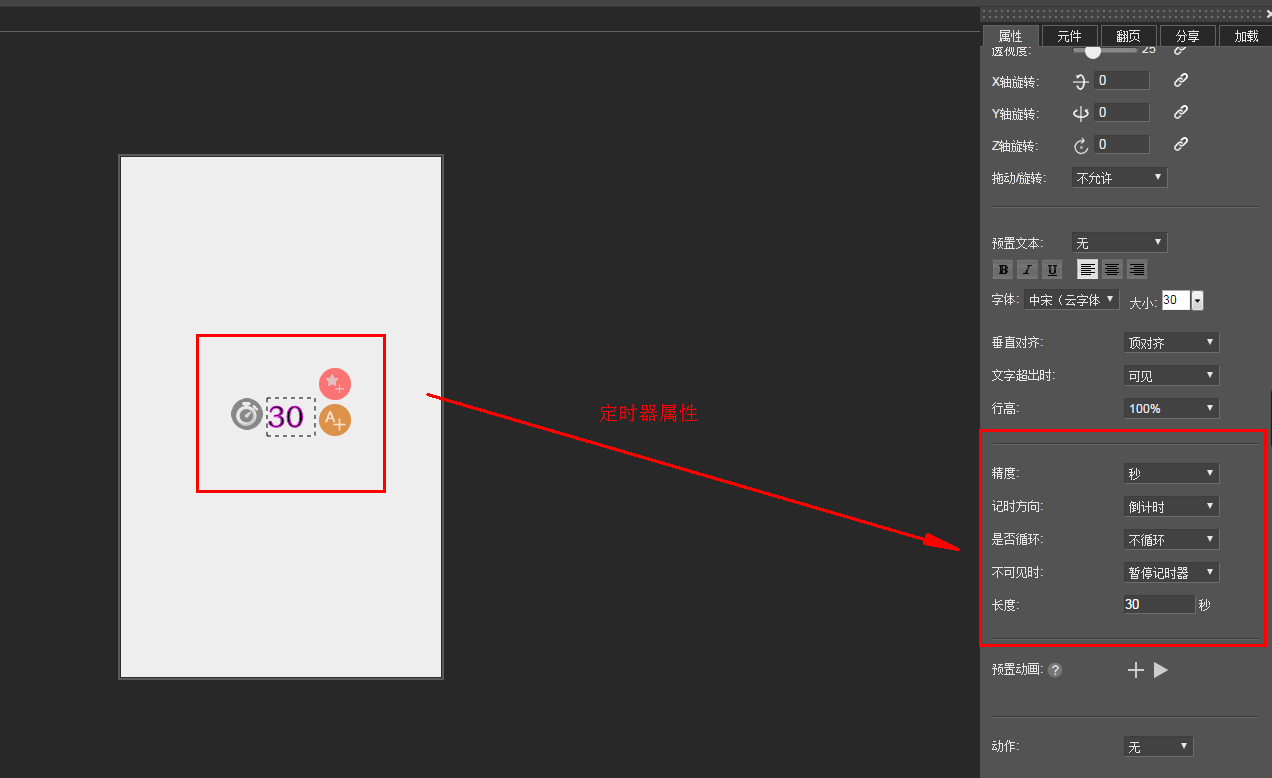Click the Y-axis rotation icon
Image resolution: width=1272 pixels, height=778 pixels.
click(x=1080, y=113)
